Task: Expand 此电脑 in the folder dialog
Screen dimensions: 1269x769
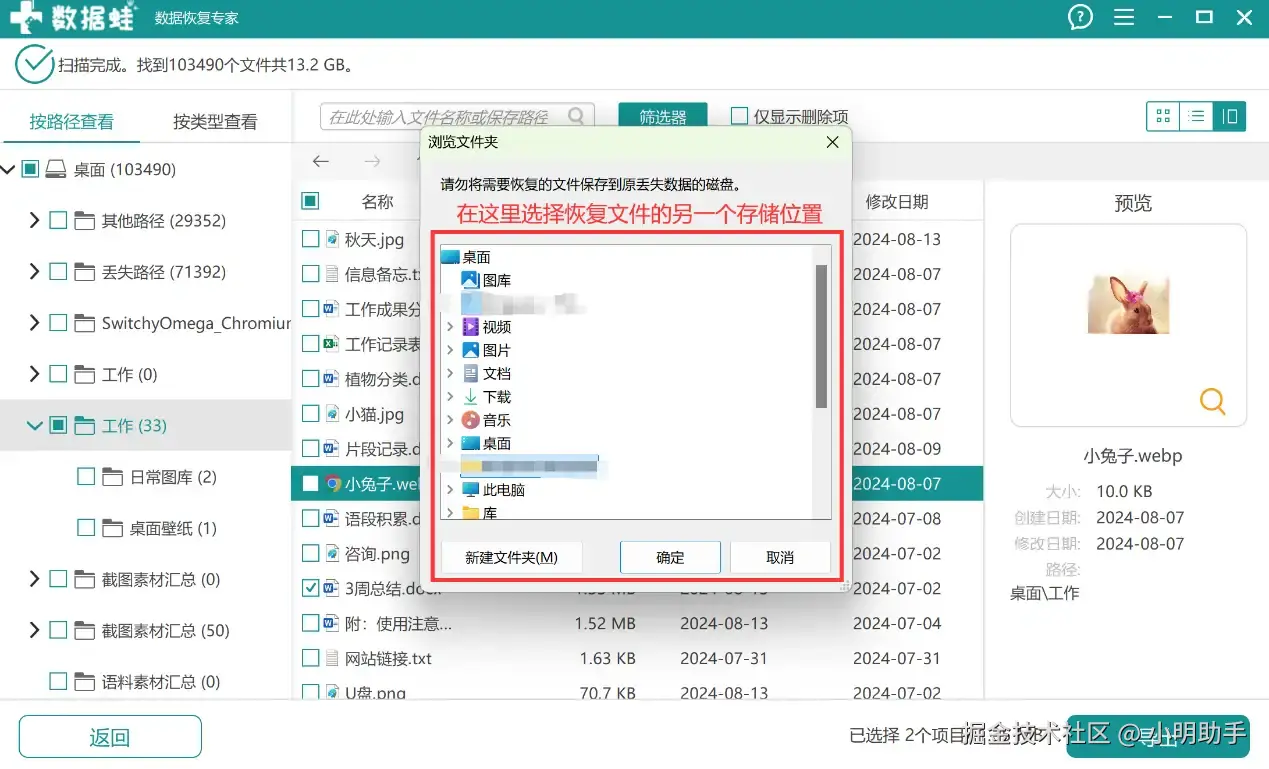Action: [x=450, y=490]
